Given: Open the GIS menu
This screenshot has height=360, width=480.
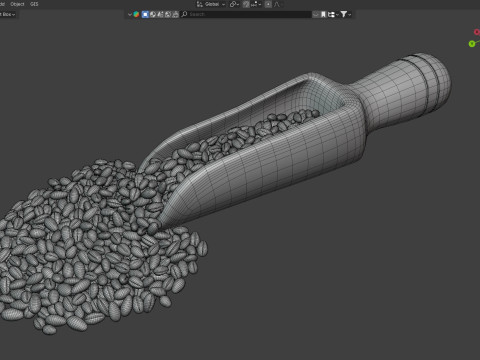Looking at the screenshot, I should 34,4.
